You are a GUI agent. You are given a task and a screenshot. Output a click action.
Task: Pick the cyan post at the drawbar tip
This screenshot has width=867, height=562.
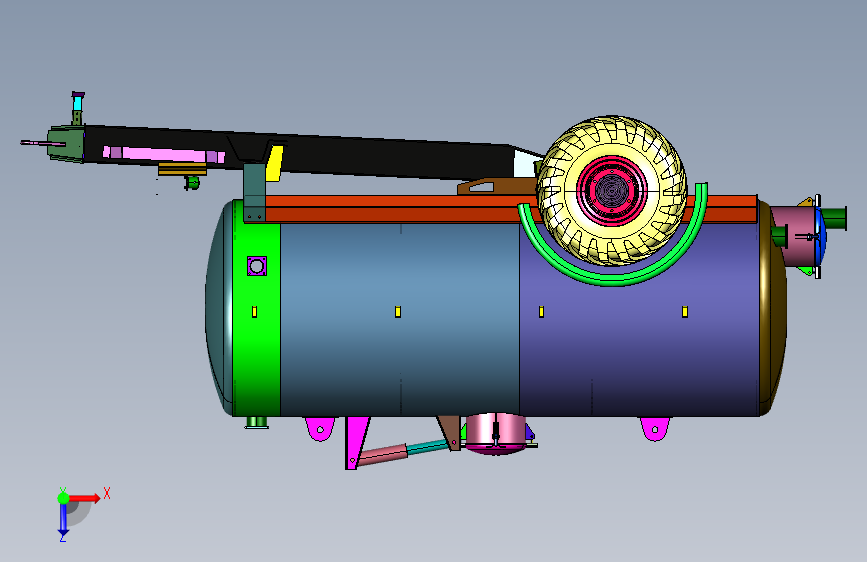(77, 102)
